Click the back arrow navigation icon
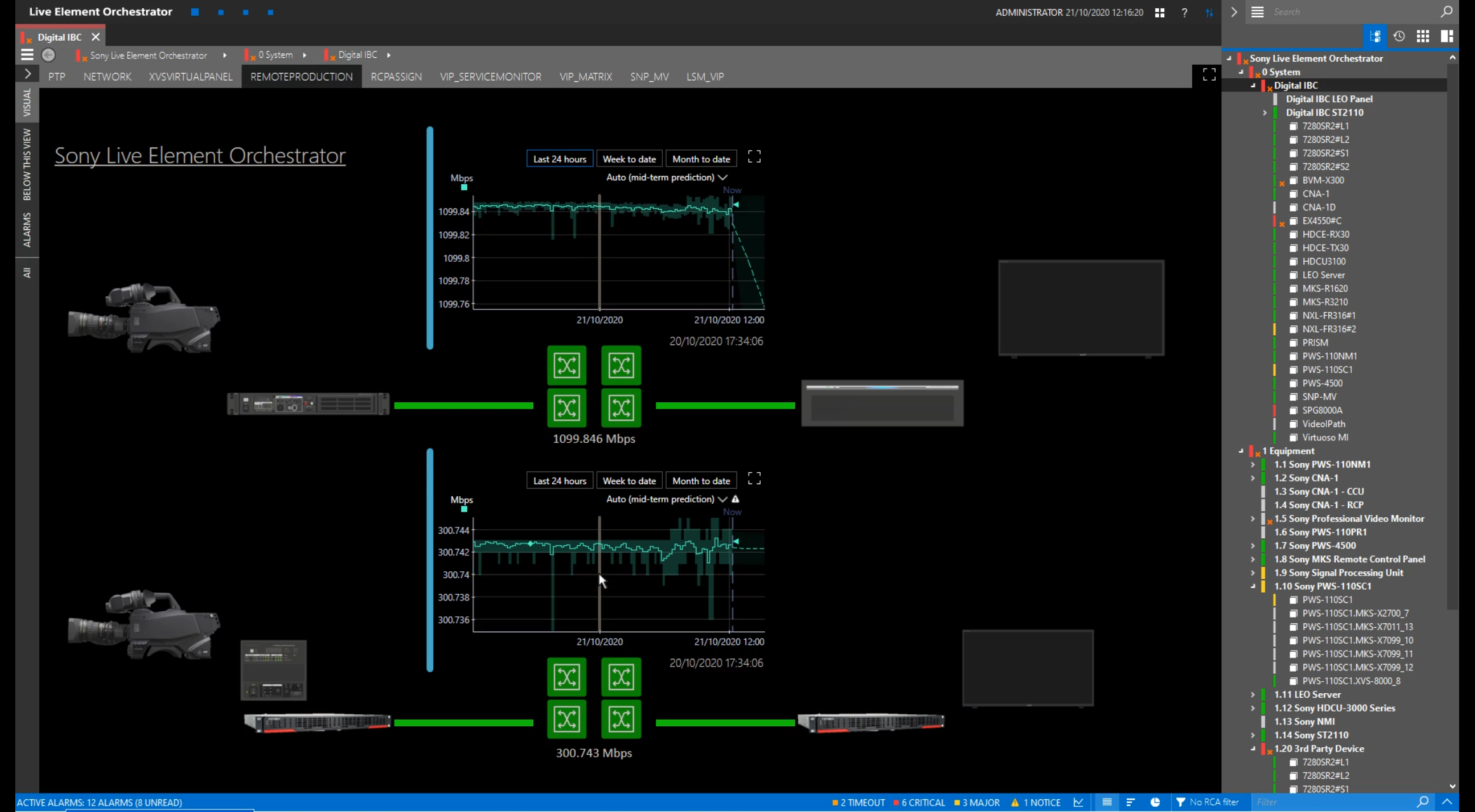1475x812 pixels. tap(48, 55)
